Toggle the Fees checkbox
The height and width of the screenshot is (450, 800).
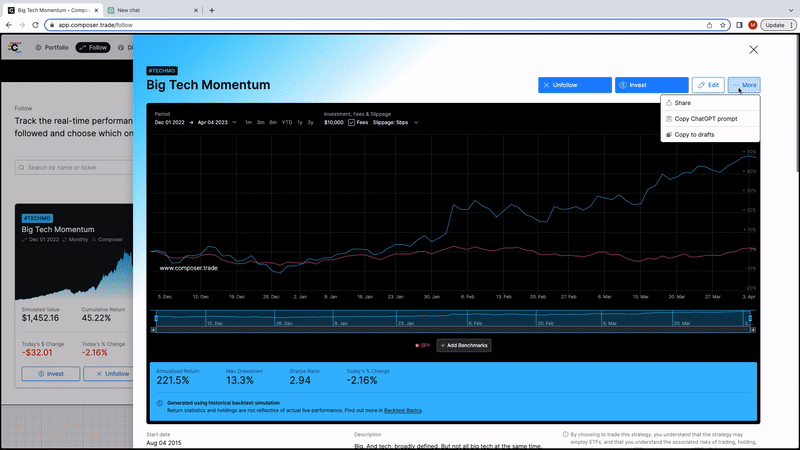coord(352,122)
